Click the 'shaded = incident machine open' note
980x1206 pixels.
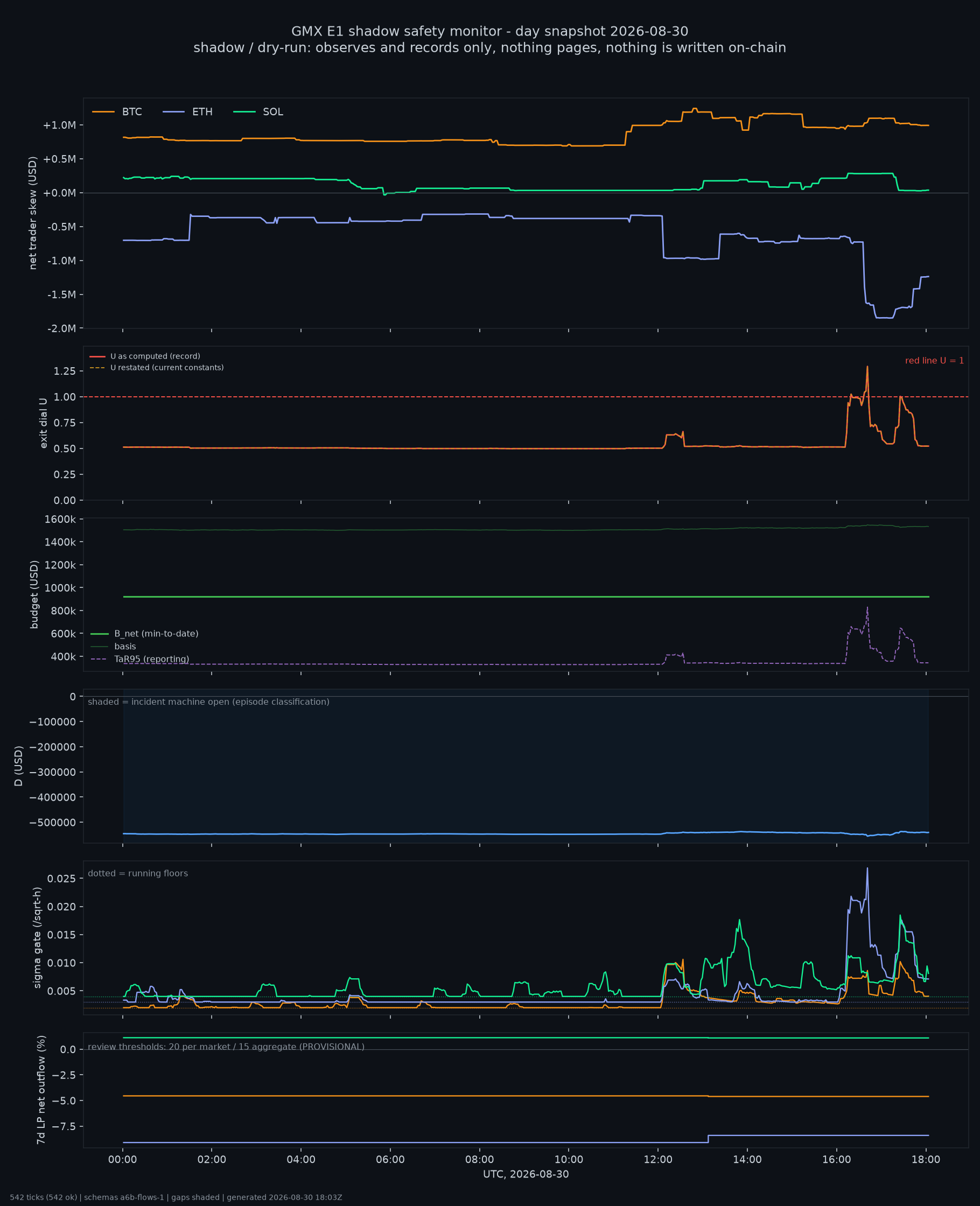[208, 702]
